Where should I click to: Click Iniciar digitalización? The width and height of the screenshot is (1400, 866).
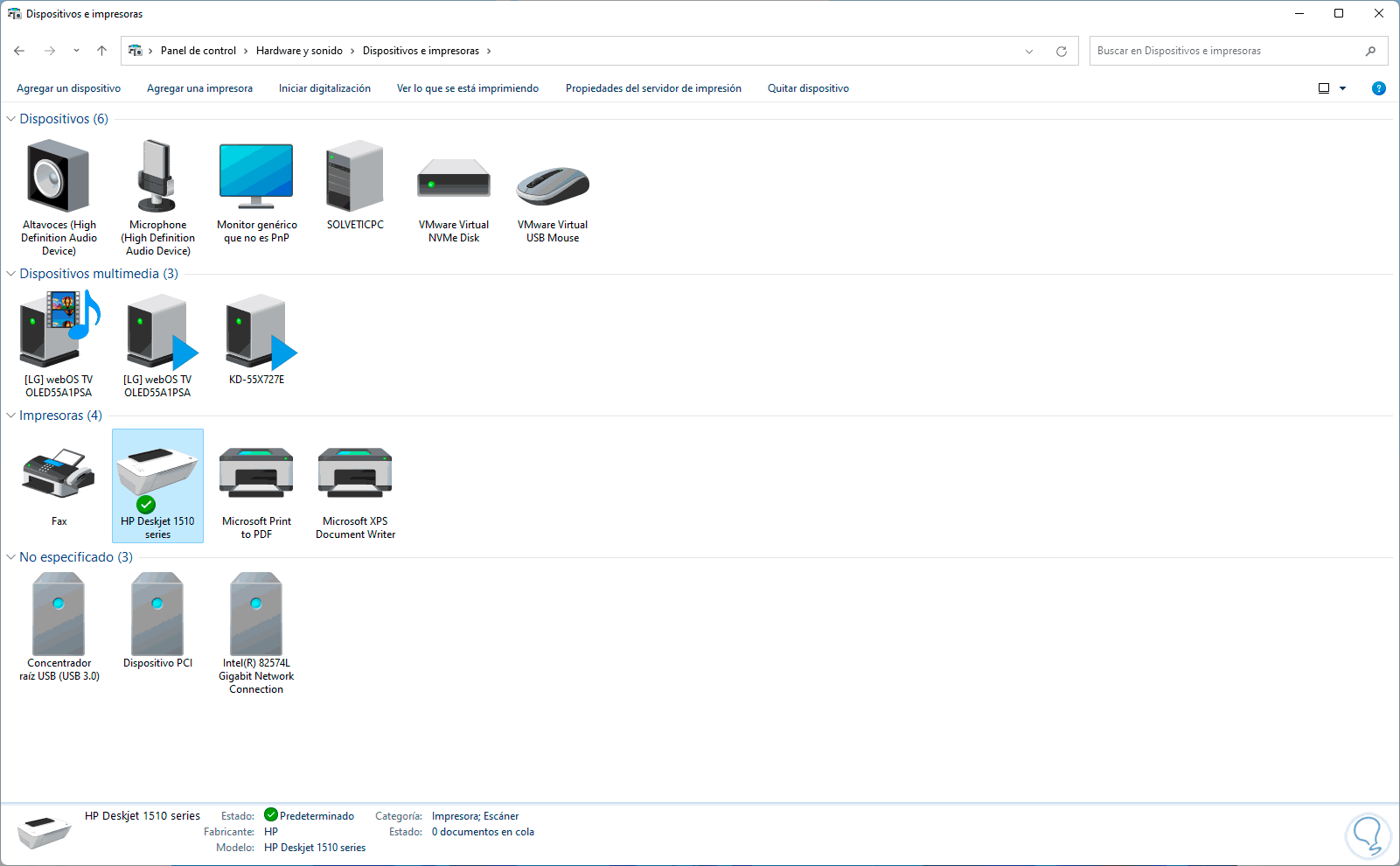(324, 88)
